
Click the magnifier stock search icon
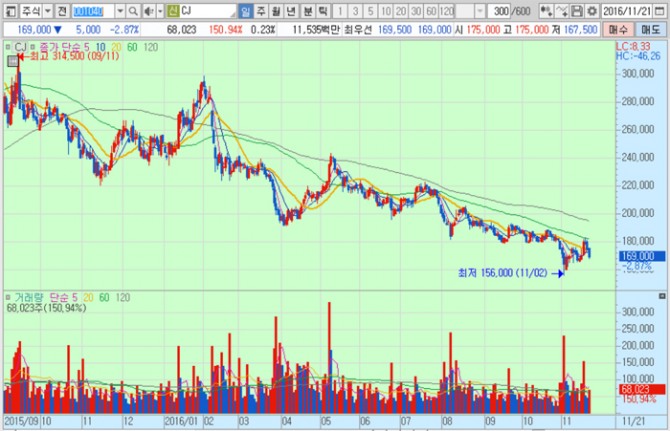pyautogui.click(x=134, y=10)
